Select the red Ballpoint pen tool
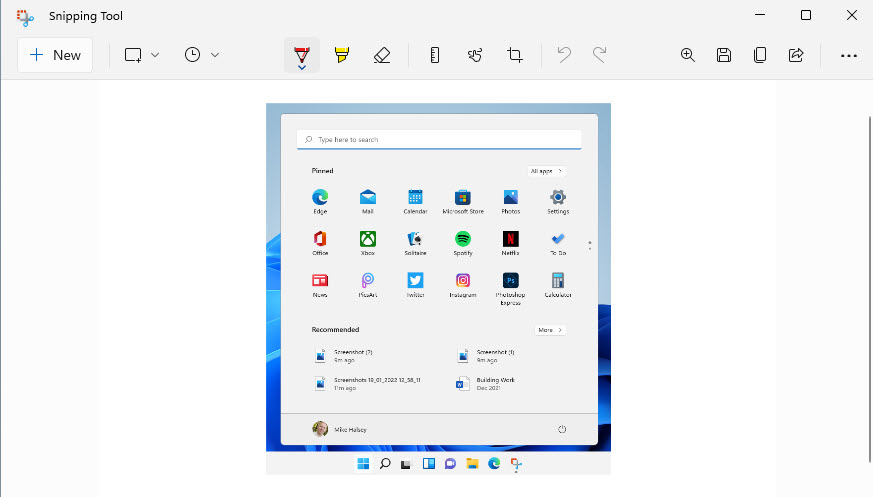 (x=301, y=55)
